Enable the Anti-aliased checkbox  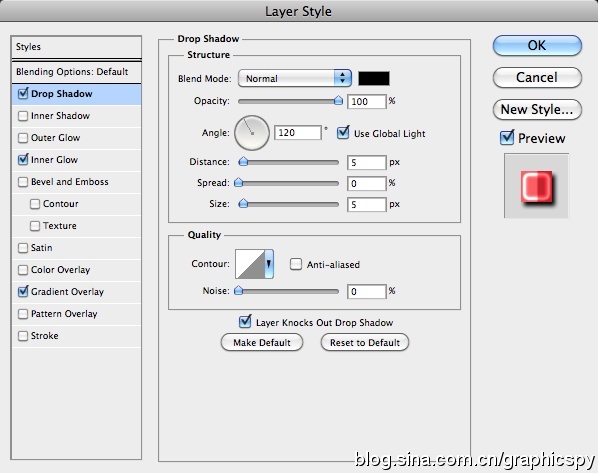click(x=296, y=264)
